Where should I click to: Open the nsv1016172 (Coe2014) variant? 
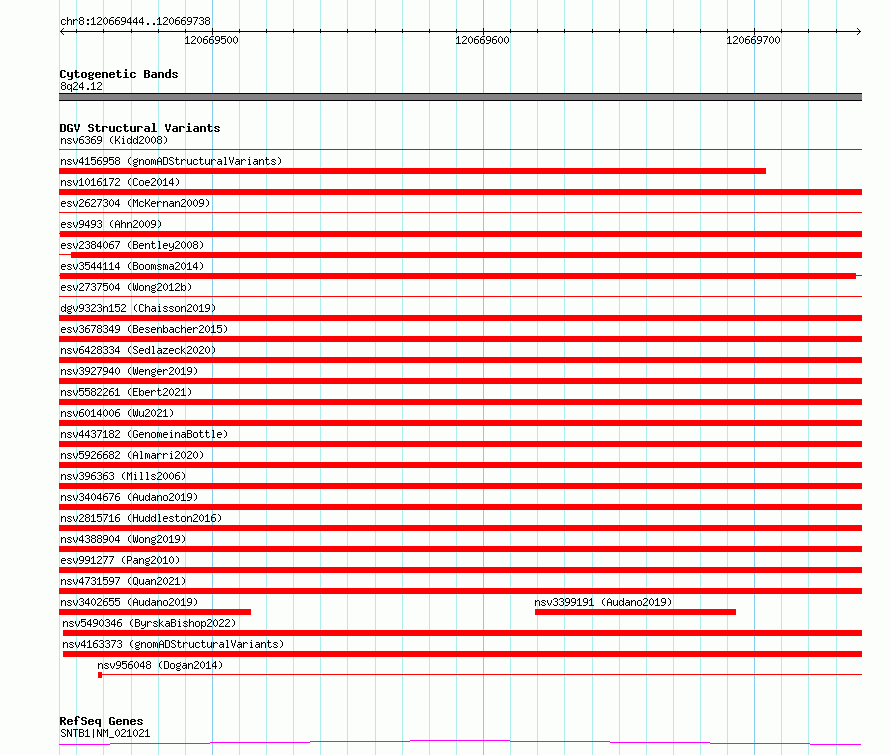pos(120,182)
